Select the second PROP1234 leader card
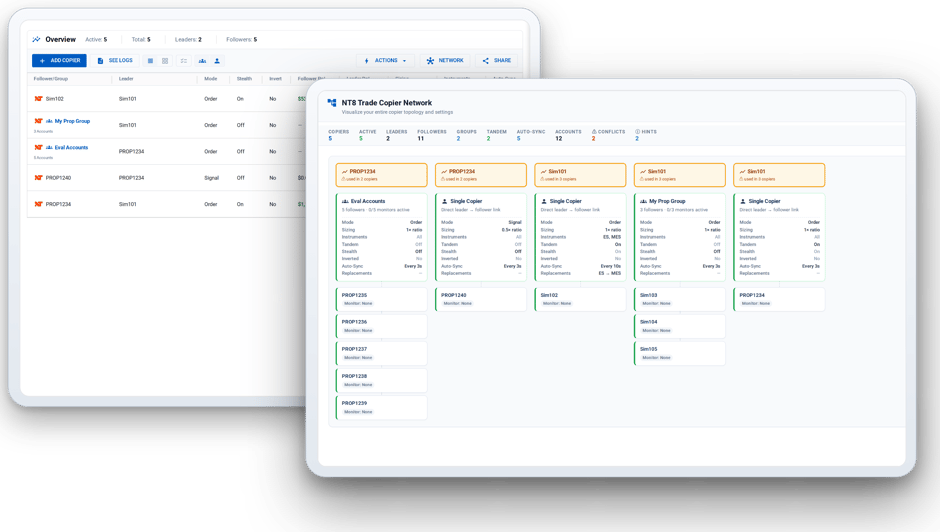This screenshot has height=532, width=940. [481, 175]
